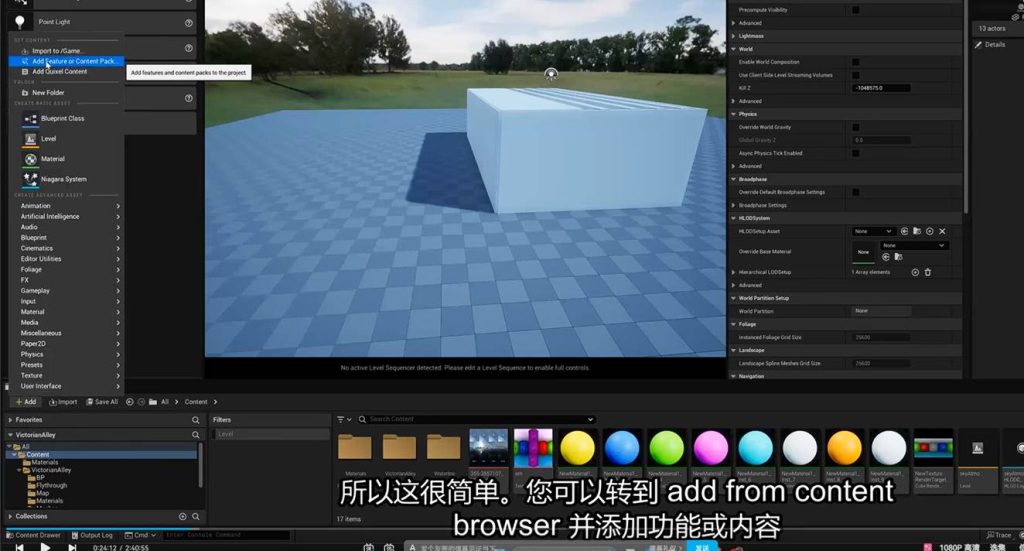Image resolution: width=1024 pixels, height=551 pixels.
Task: Open the HLODSetup Asset dropdown
Action: (872, 231)
